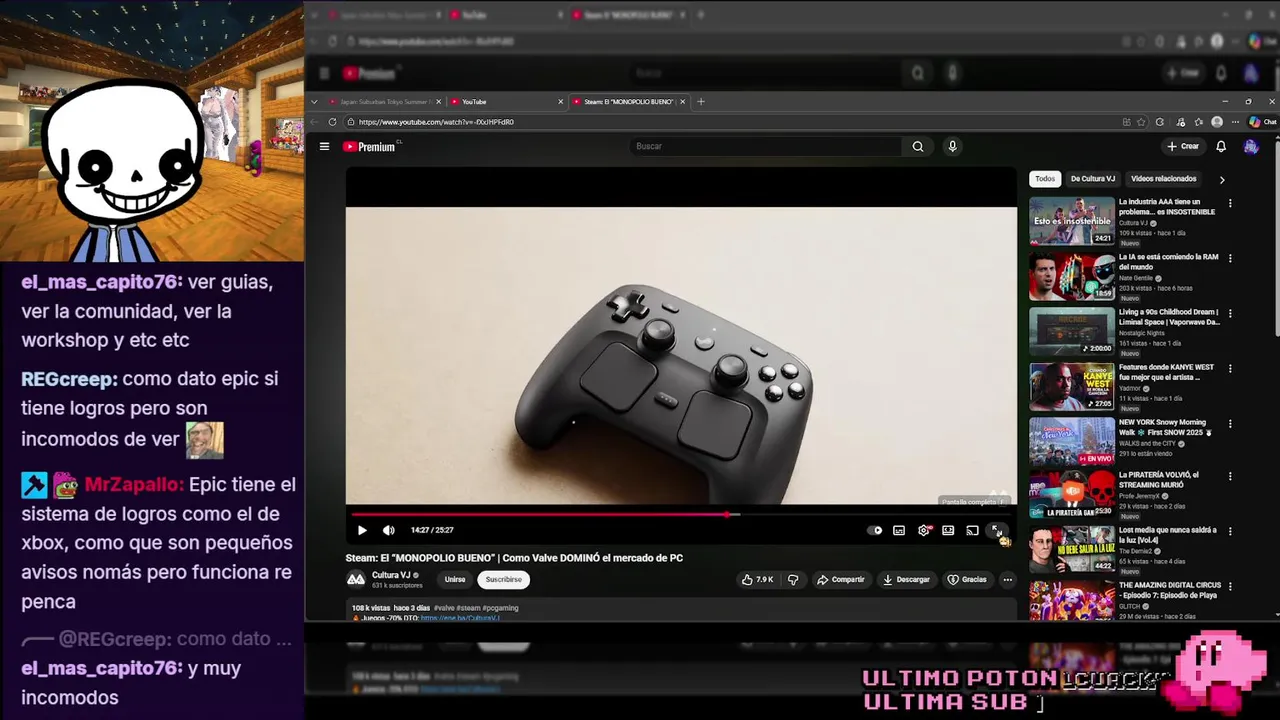Open the YouTube account avatar menu
The image size is (1280, 720).
point(1251,146)
